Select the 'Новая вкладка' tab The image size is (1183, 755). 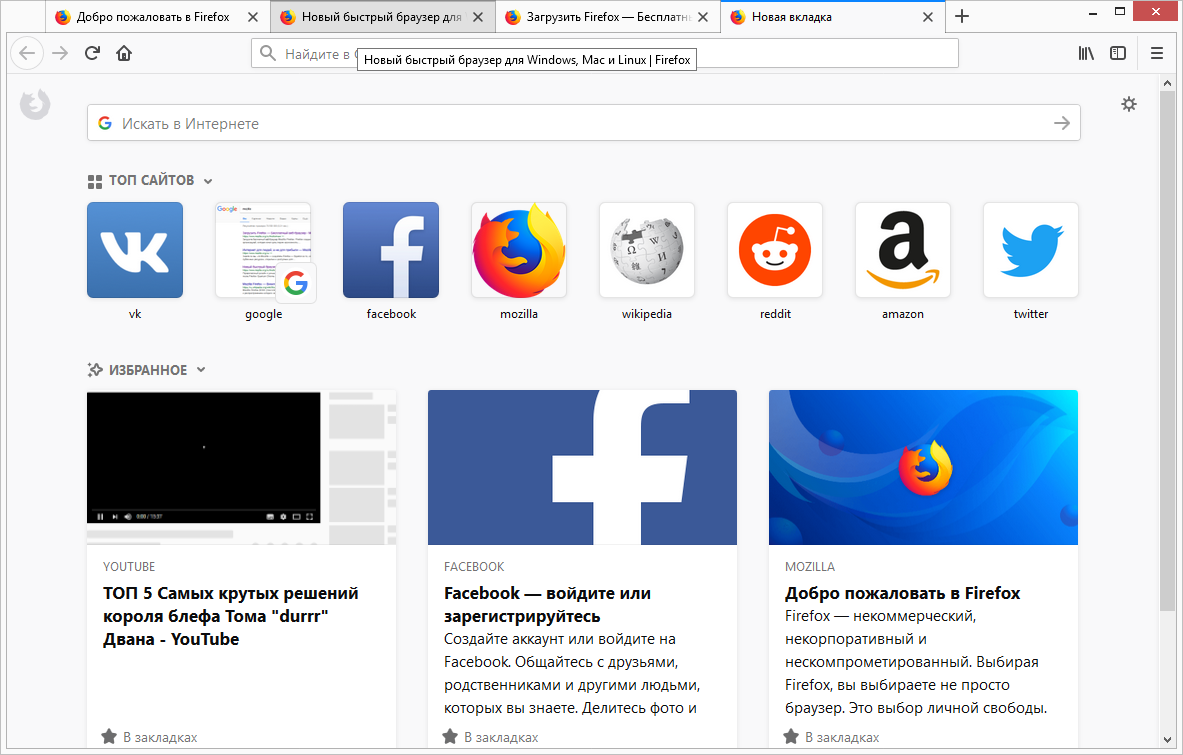pos(833,17)
